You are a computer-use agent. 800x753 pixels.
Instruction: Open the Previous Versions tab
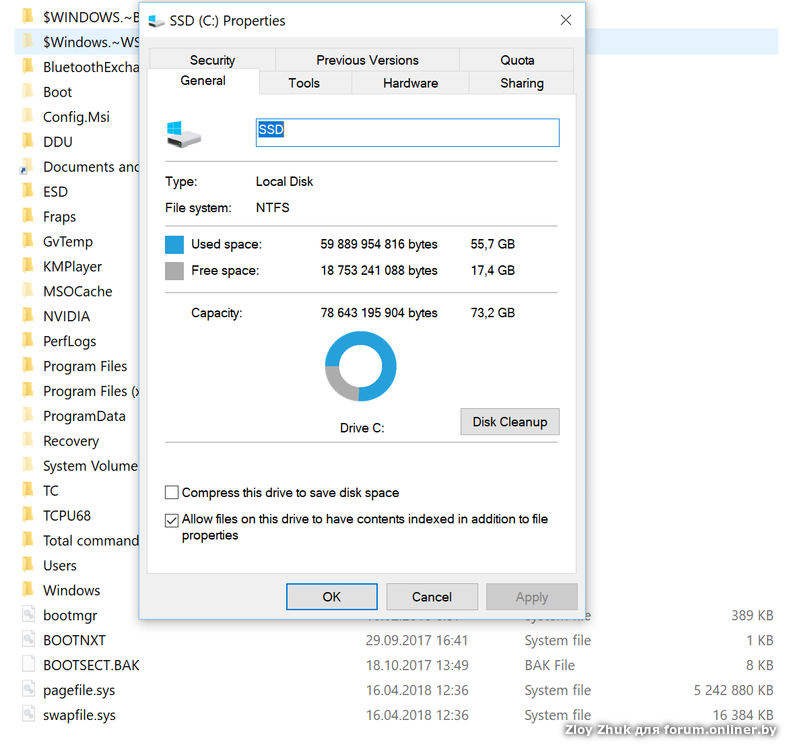(367, 60)
